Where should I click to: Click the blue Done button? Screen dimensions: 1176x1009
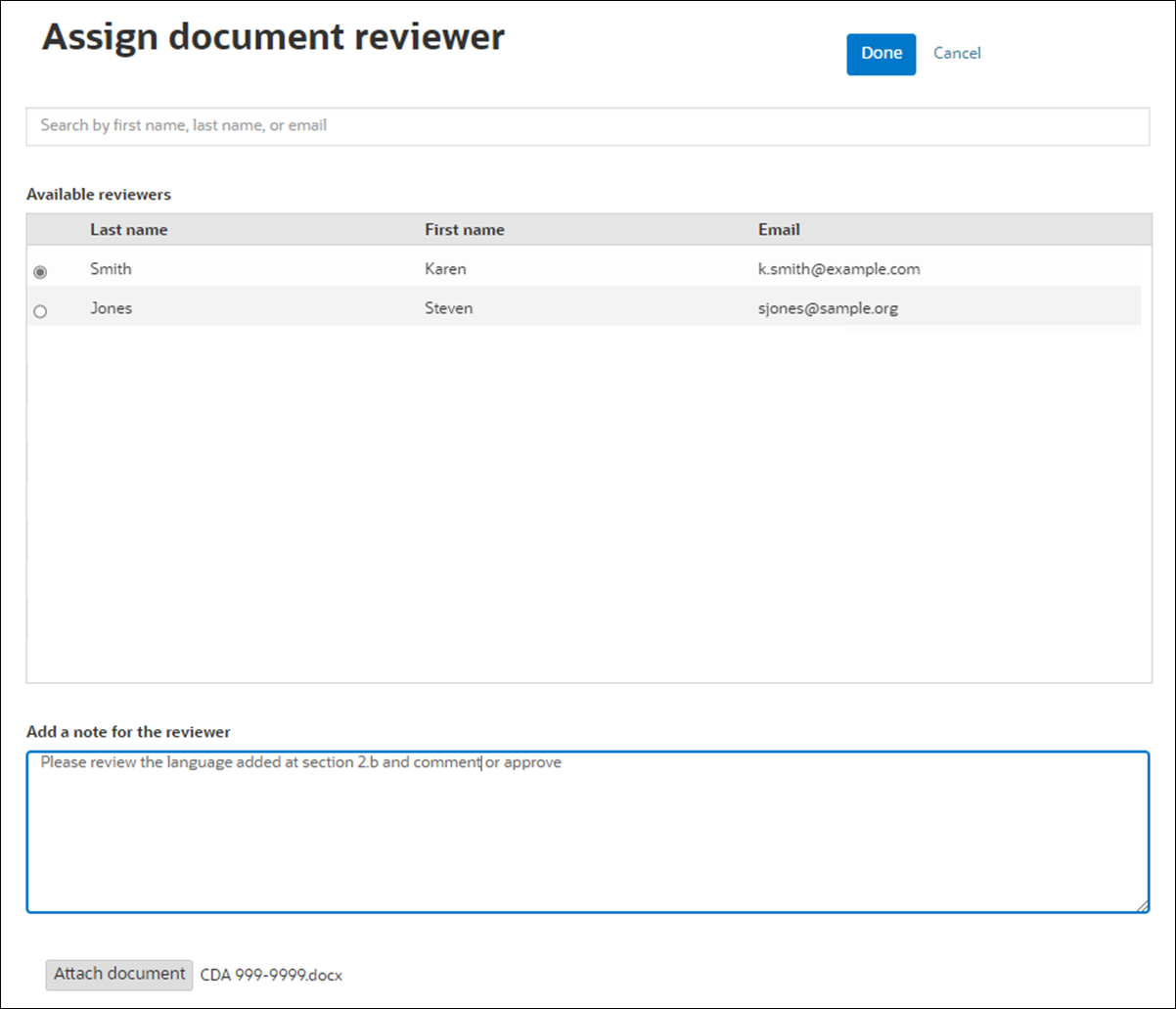click(x=881, y=54)
